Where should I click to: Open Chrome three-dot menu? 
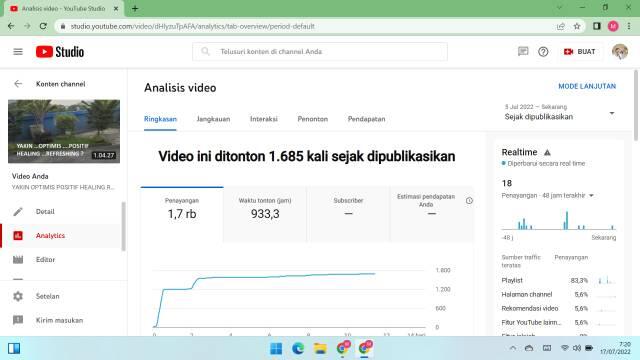[x=629, y=26]
